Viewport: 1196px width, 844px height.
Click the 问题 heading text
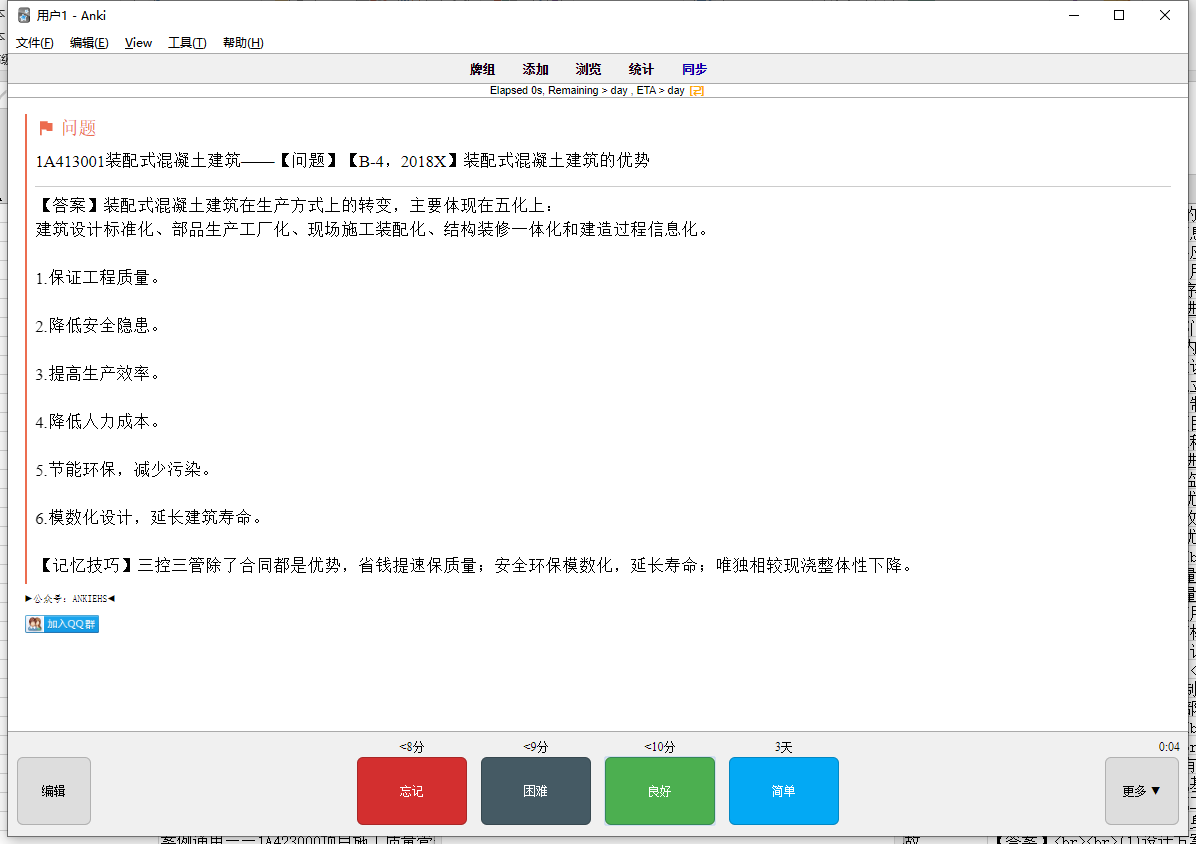pyautogui.click(x=79, y=128)
